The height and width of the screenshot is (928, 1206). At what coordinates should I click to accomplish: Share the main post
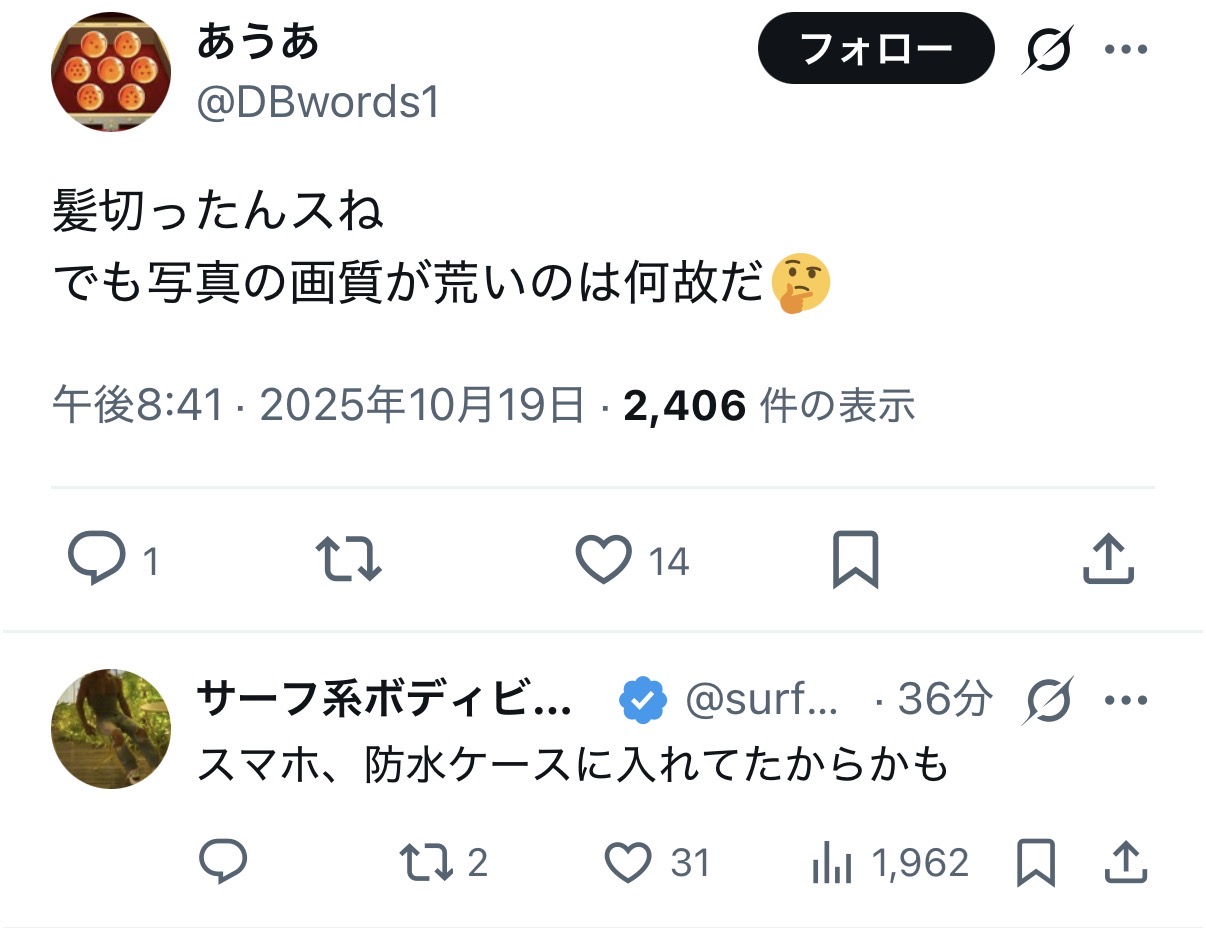(1109, 560)
